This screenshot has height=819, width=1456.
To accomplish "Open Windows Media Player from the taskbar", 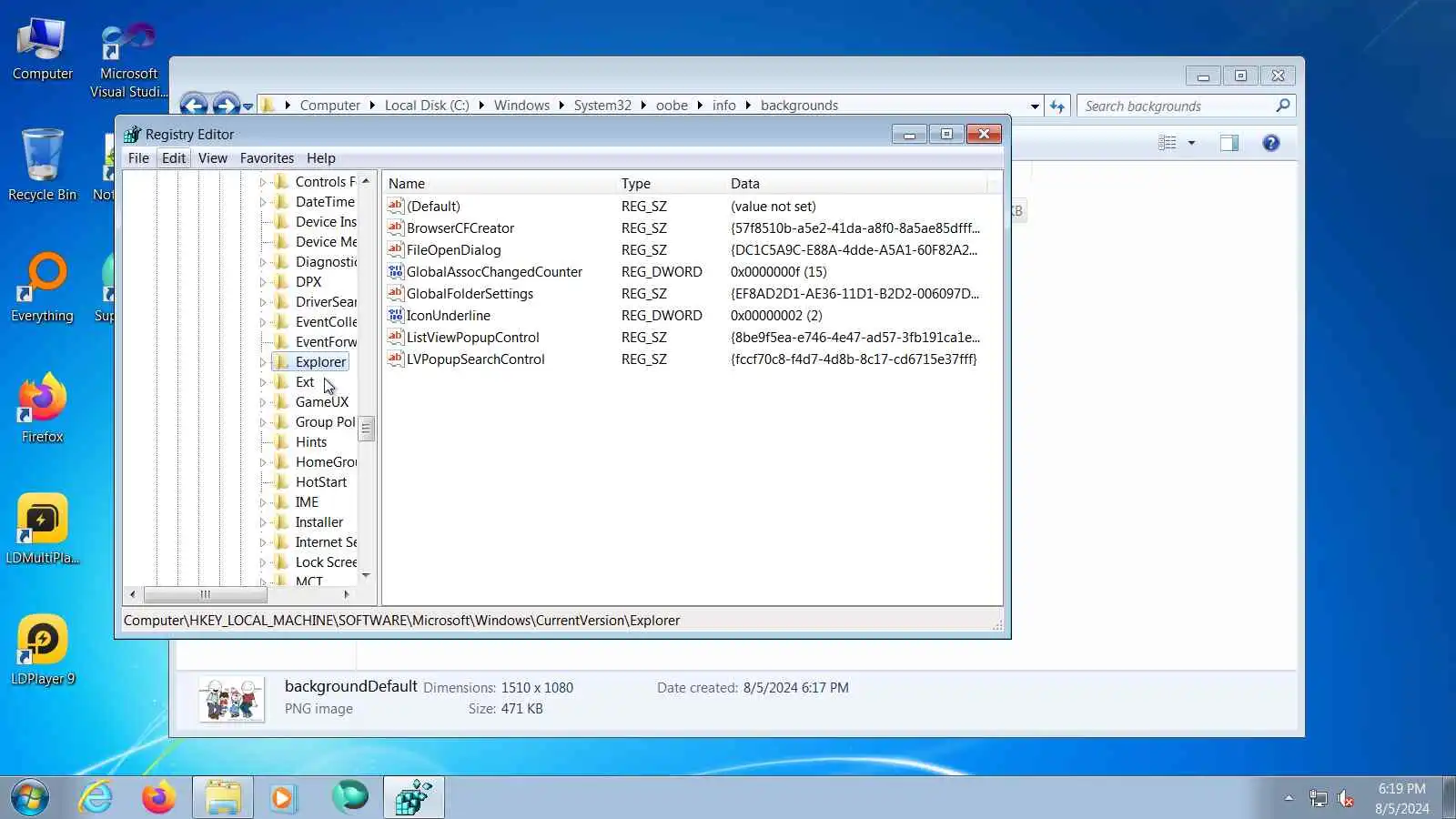I will (283, 798).
